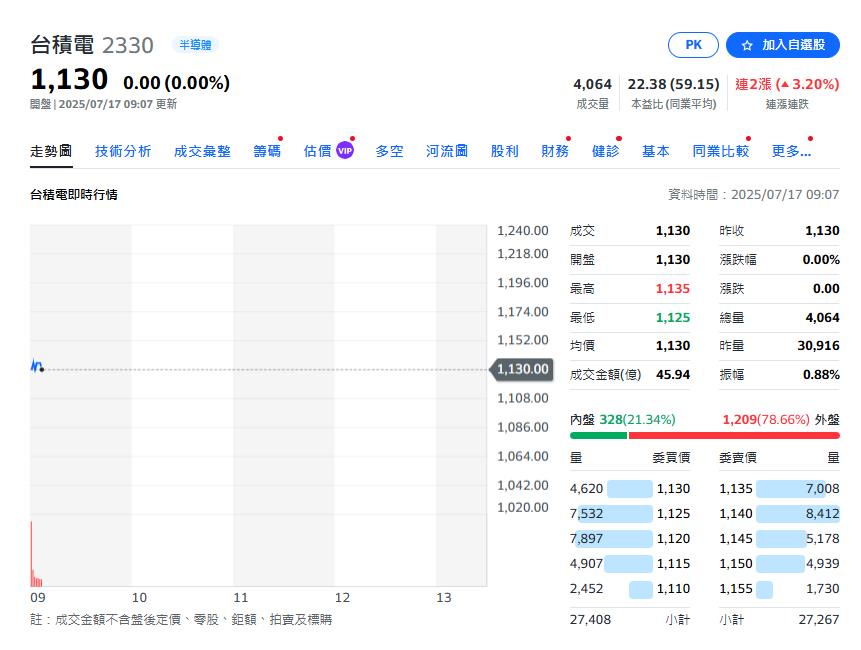Open the 基本 tab

656,151
